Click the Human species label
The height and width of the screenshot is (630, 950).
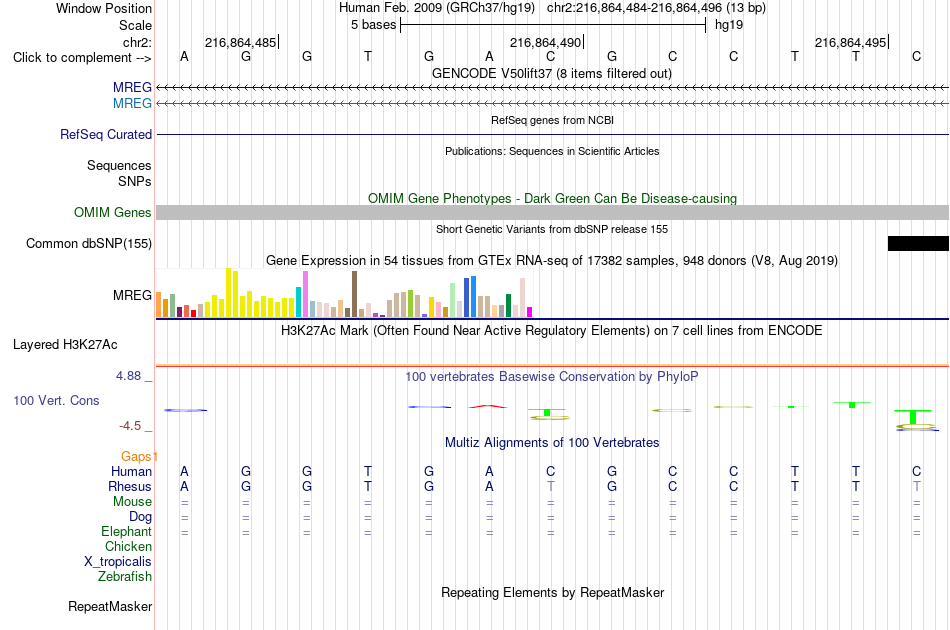[131, 471]
